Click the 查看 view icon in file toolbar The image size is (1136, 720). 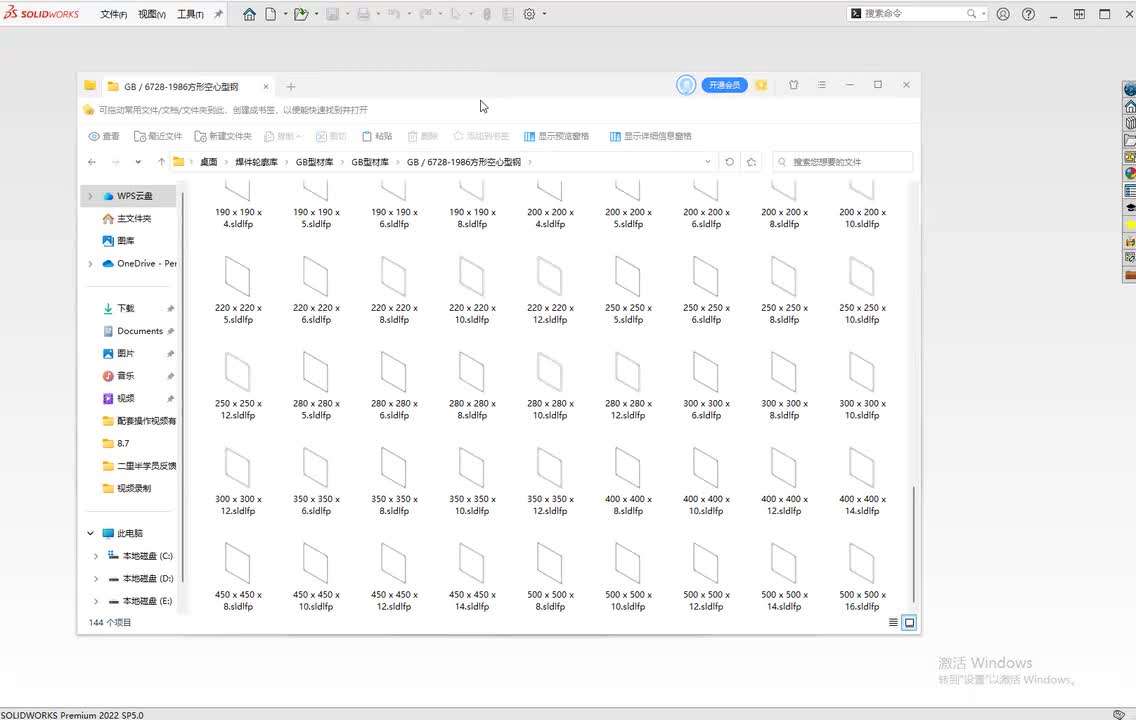pyautogui.click(x=104, y=136)
